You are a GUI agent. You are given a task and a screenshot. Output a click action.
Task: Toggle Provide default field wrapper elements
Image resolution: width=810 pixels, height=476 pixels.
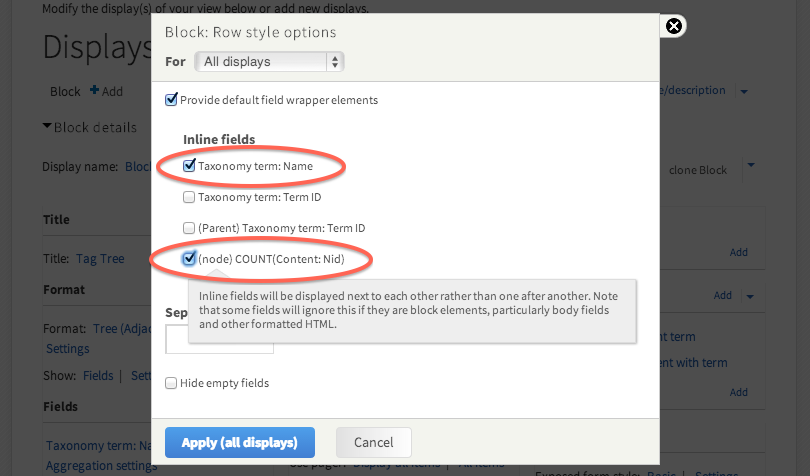tap(171, 100)
